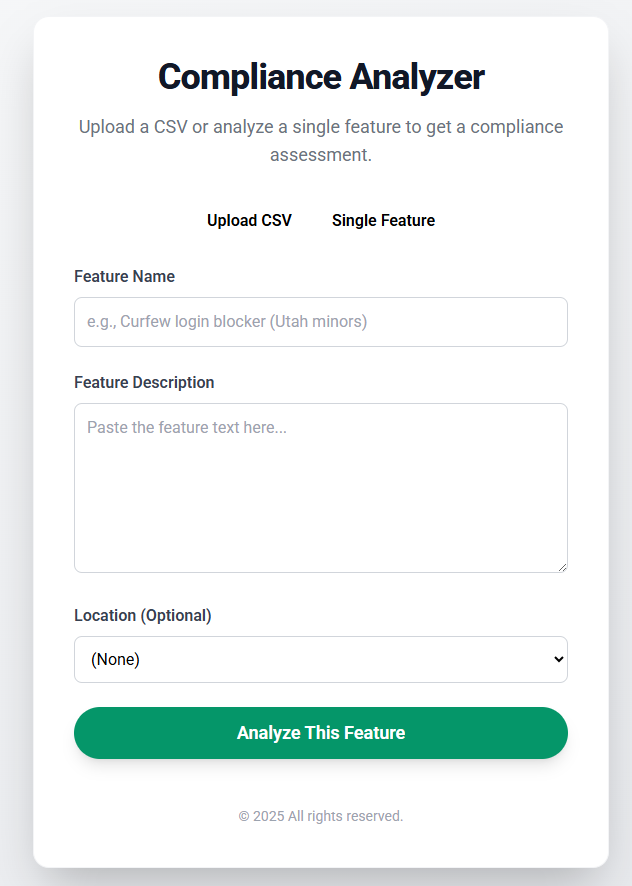Click the Location (Optional) label
632x886 pixels.
(x=143, y=615)
